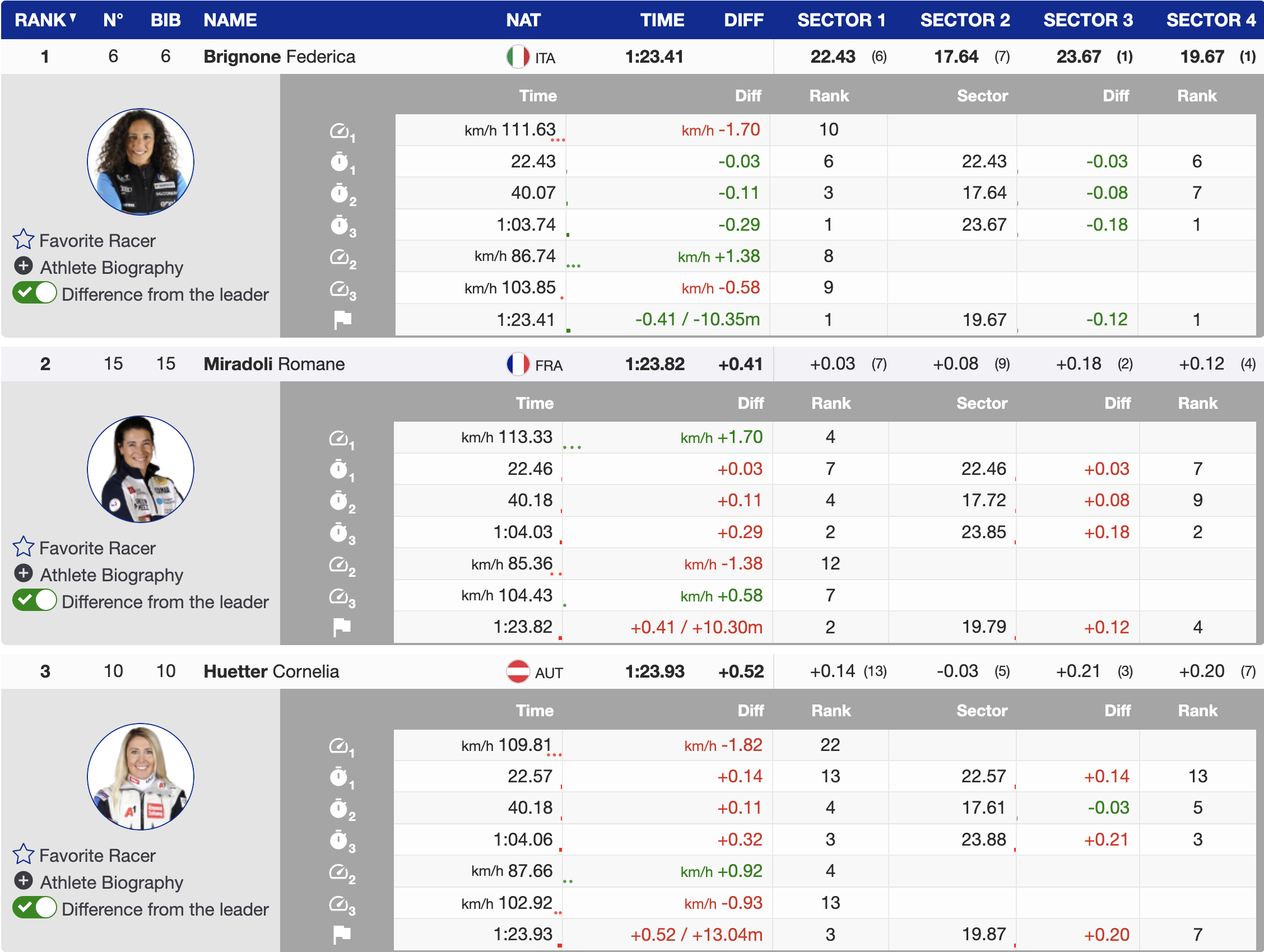Click Brignone's finish flag icon

(342, 320)
